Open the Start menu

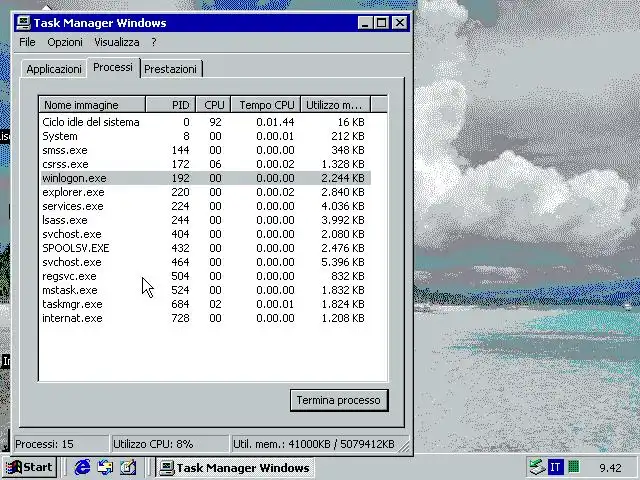pyautogui.click(x=29, y=467)
